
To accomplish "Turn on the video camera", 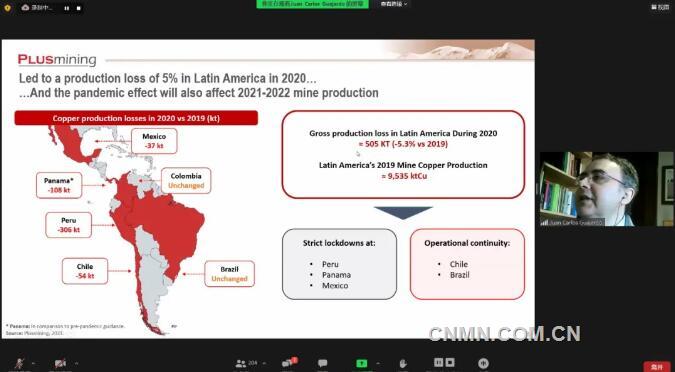I will tap(60, 363).
